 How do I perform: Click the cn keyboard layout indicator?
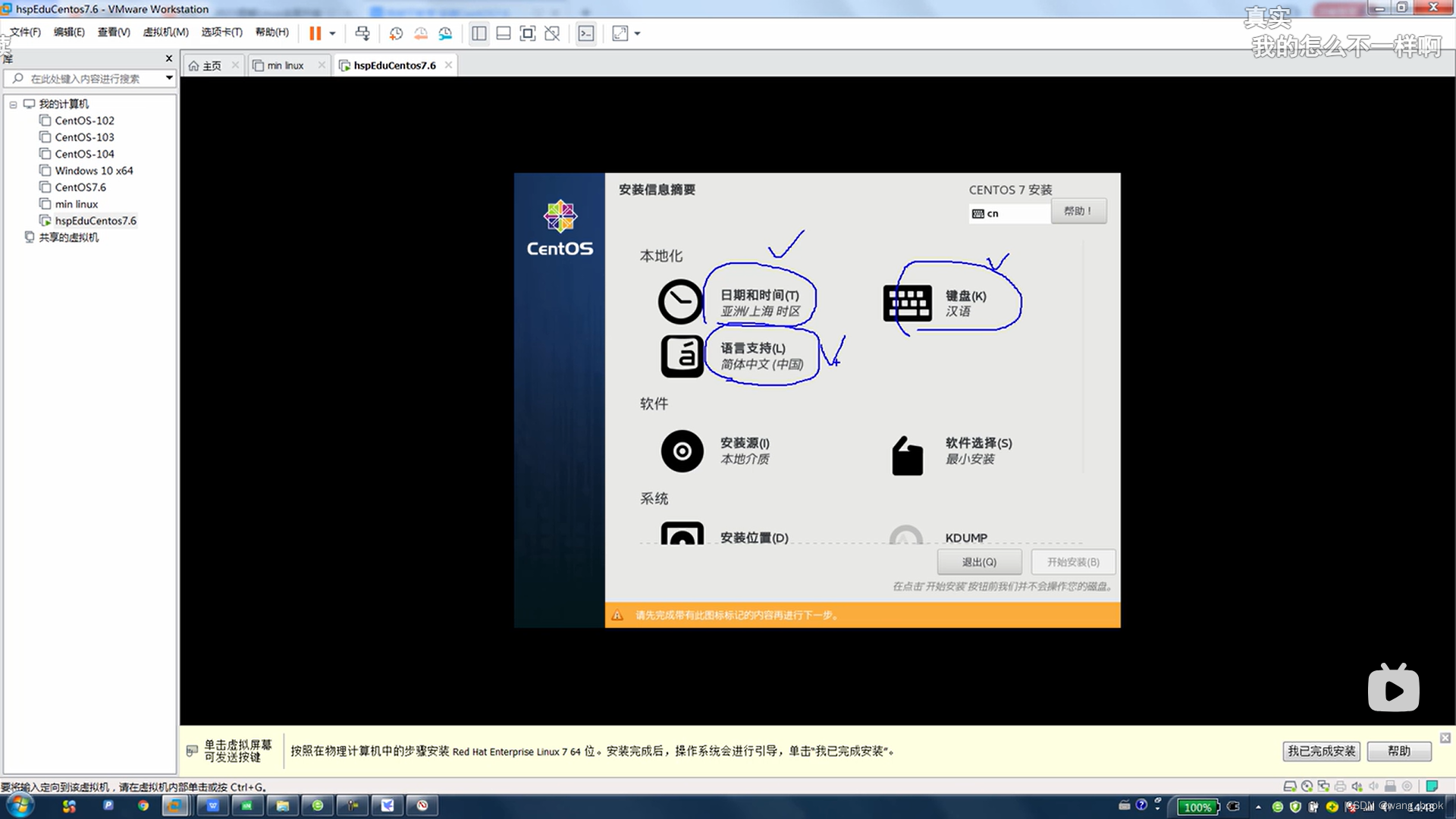[x=1009, y=214]
